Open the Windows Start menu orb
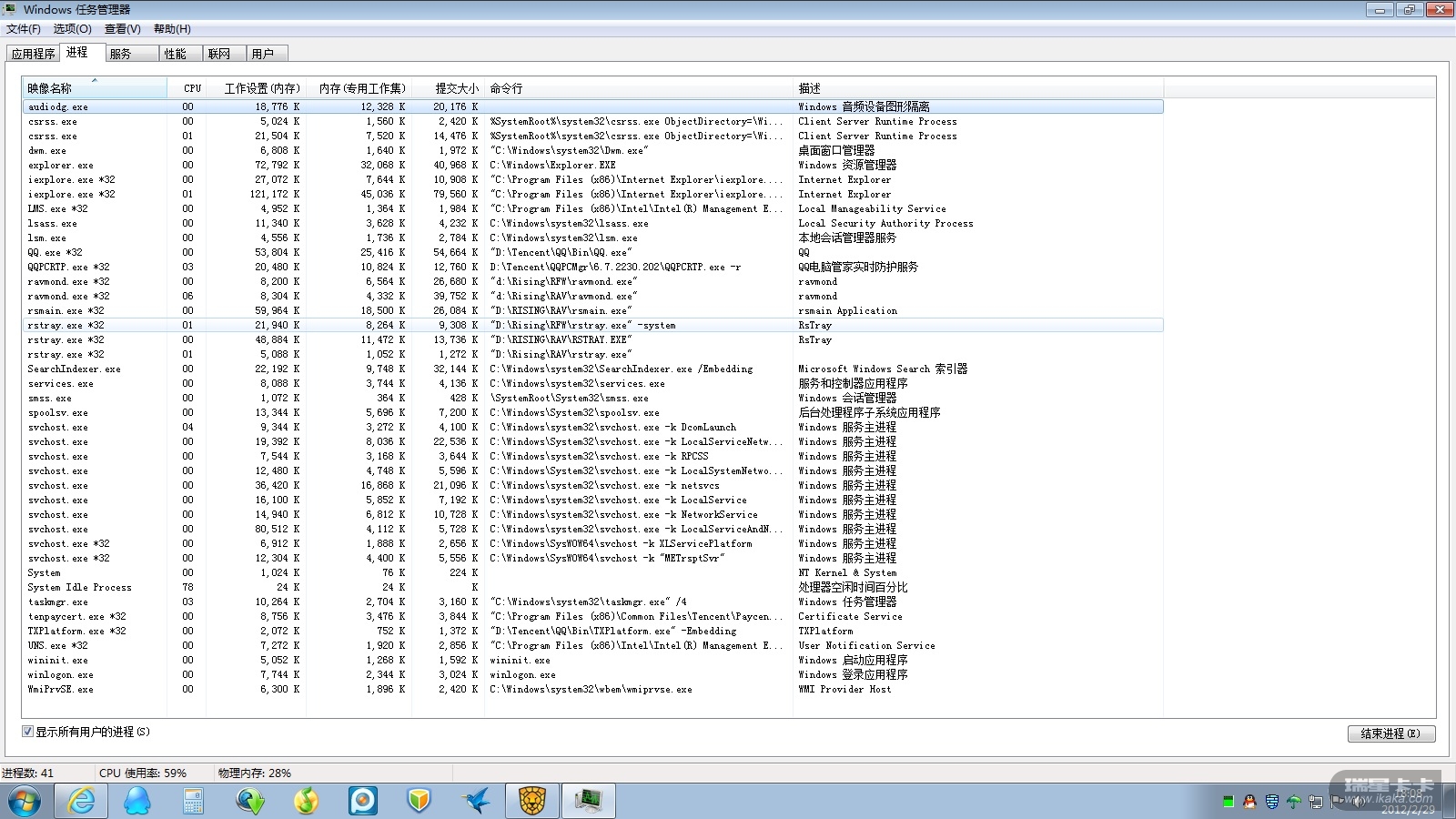Image resolution: width=1456 pixels, height=819 pixels. pos(25,802)
